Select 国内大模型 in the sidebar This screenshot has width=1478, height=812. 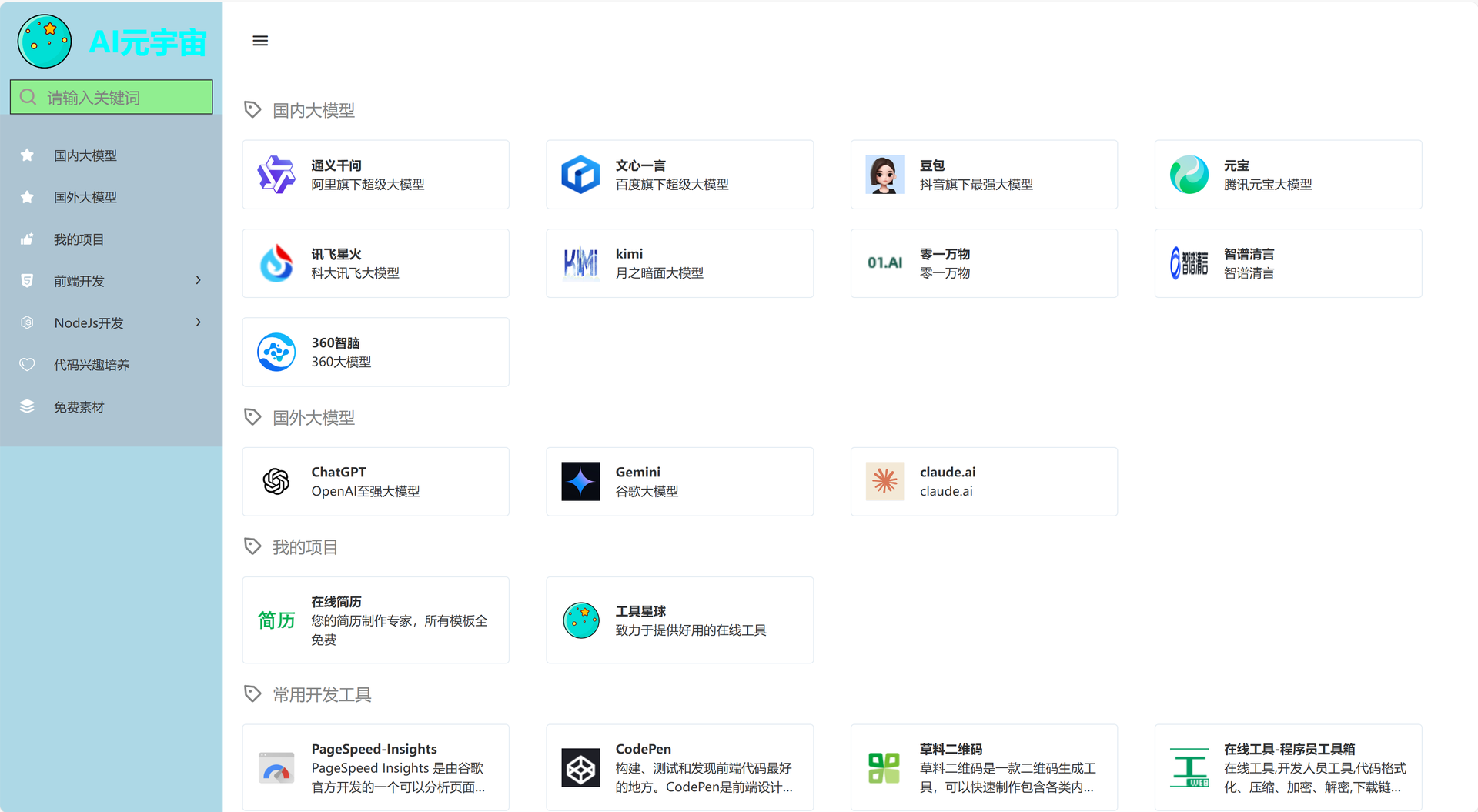[x=85, y=155]
